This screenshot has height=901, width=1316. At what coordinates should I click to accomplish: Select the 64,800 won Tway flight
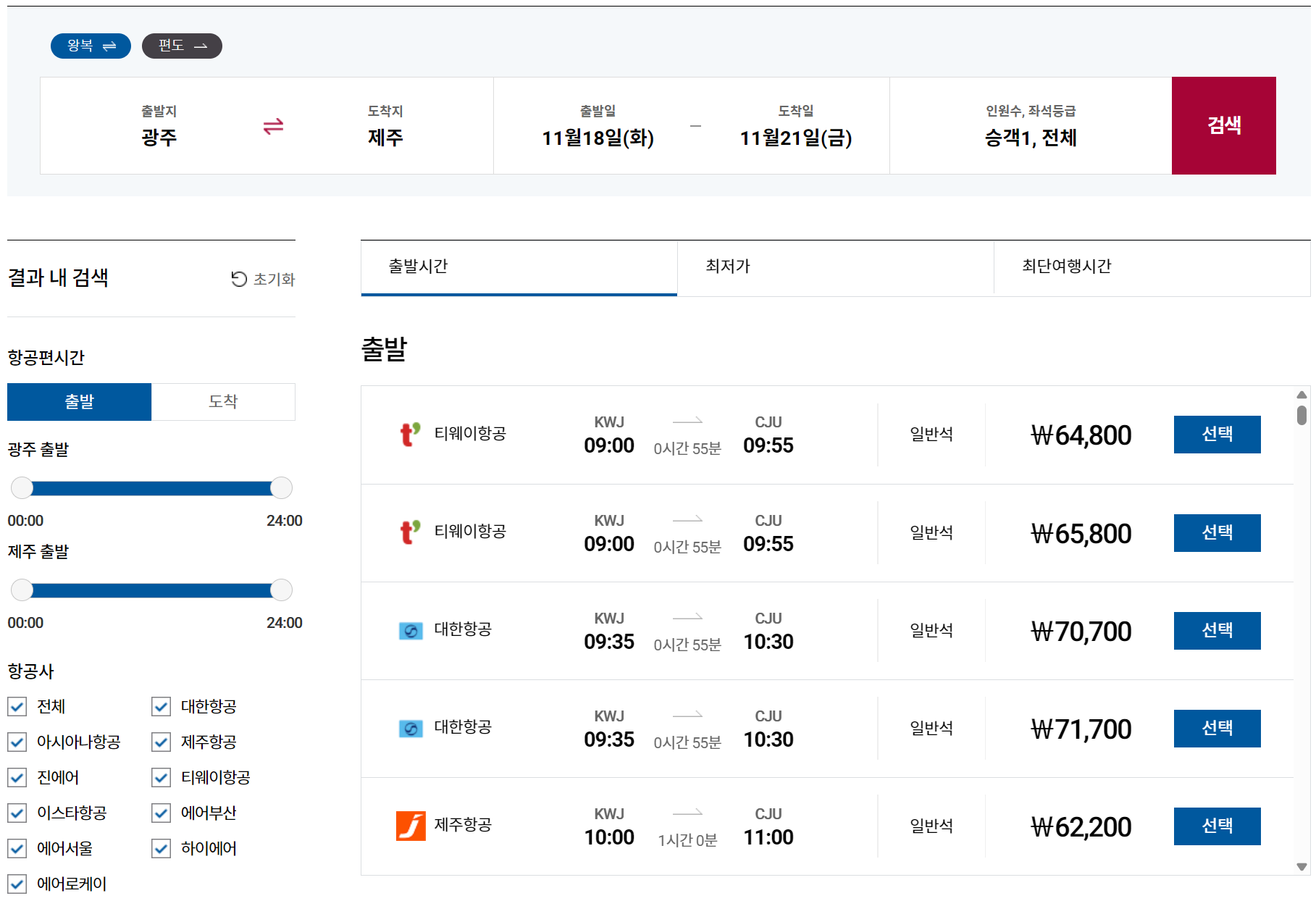[x=1217, y=435]
